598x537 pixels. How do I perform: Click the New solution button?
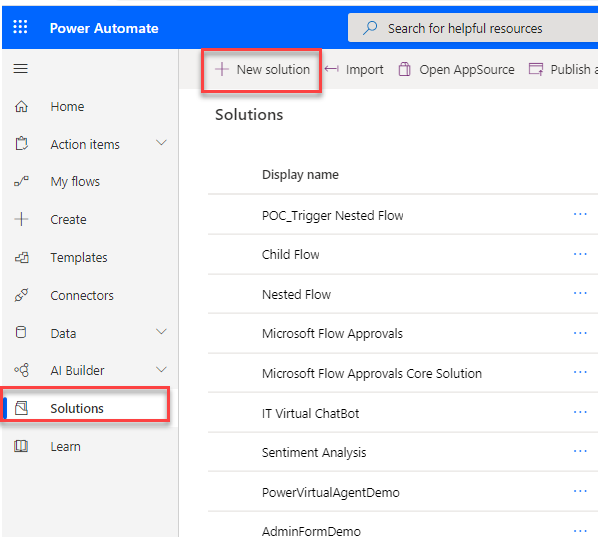click(262, 69)
